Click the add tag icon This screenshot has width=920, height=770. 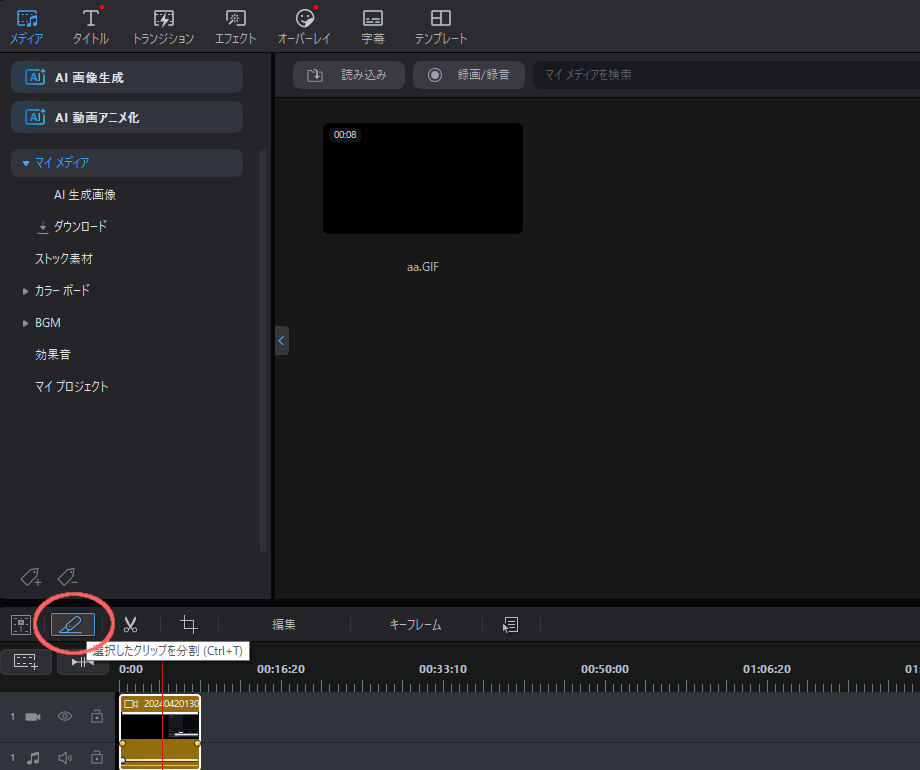tap(31, 576)
